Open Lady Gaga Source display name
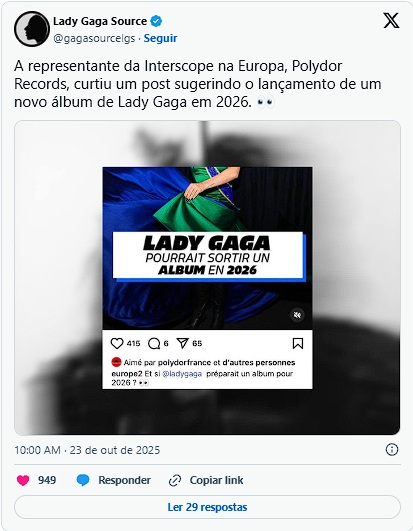Viewport: 413px width, 531px height. point(100,21)
